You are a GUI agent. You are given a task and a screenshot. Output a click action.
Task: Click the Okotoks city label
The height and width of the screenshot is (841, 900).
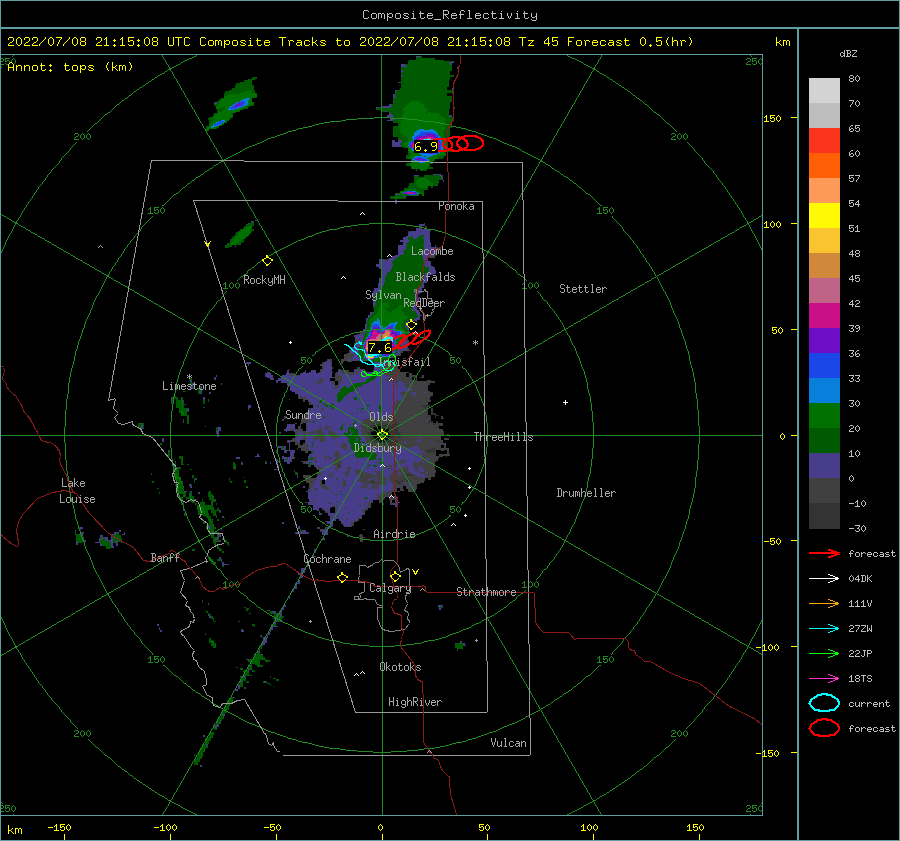[400, 667]
